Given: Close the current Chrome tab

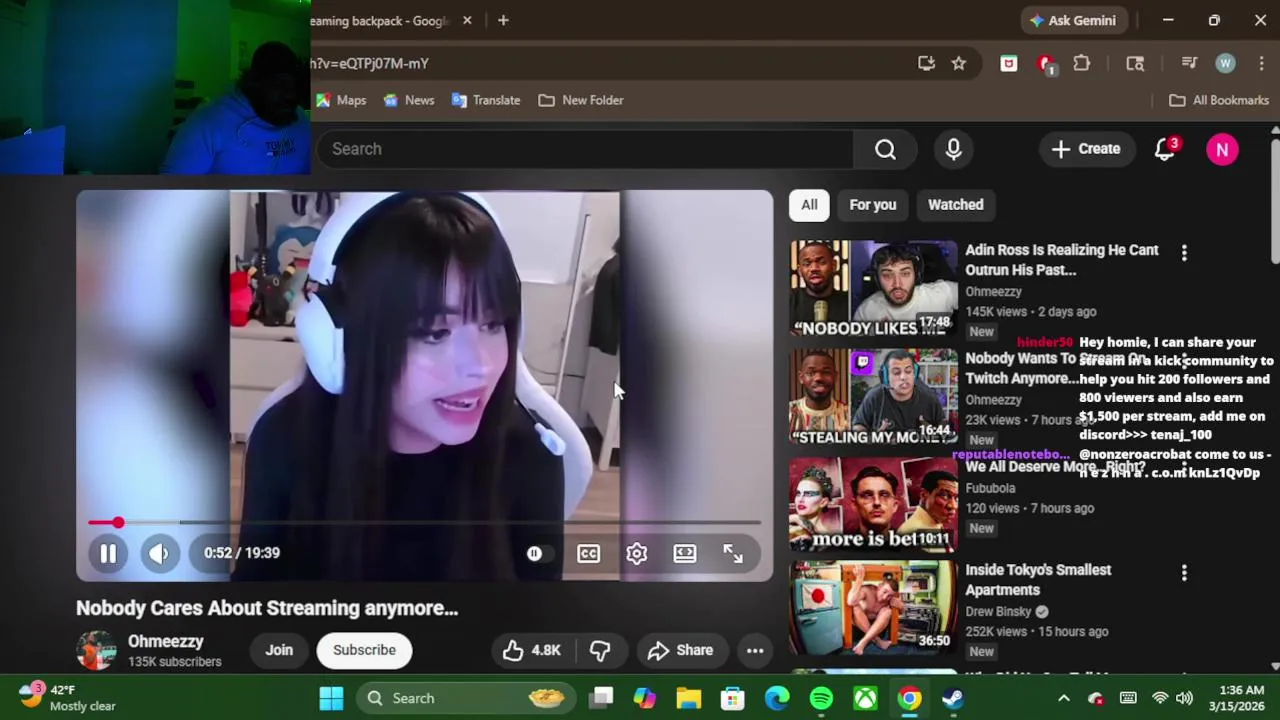Looking at the screenshot, I should pyautogui.click(x=467, y=20).
